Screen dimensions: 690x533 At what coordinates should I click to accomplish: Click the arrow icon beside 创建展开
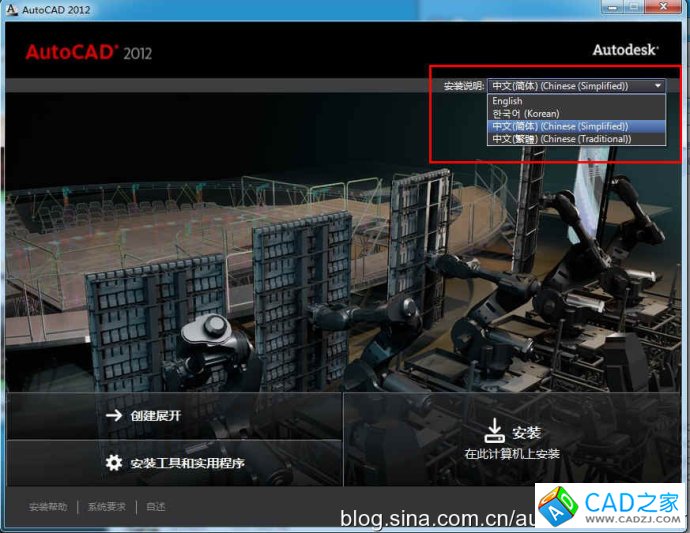tap(115, 415)
